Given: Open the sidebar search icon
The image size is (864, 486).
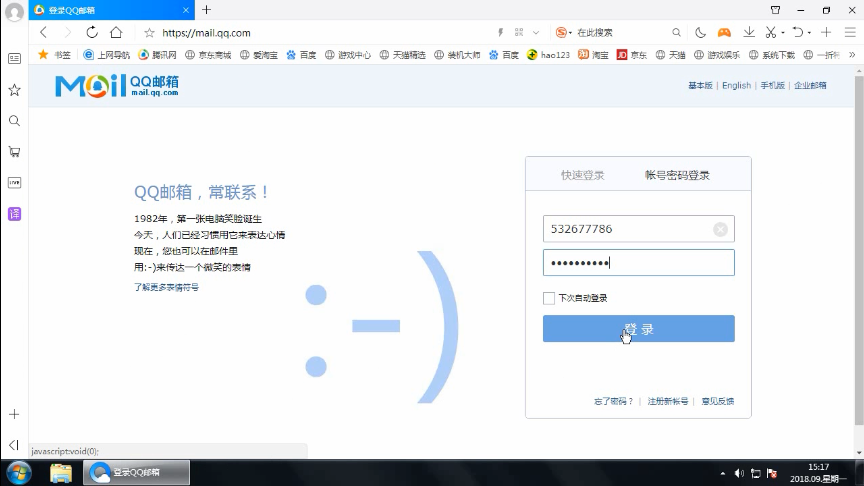Looking at the screenshot, I should pyautogui.click(x=14, y=121).
